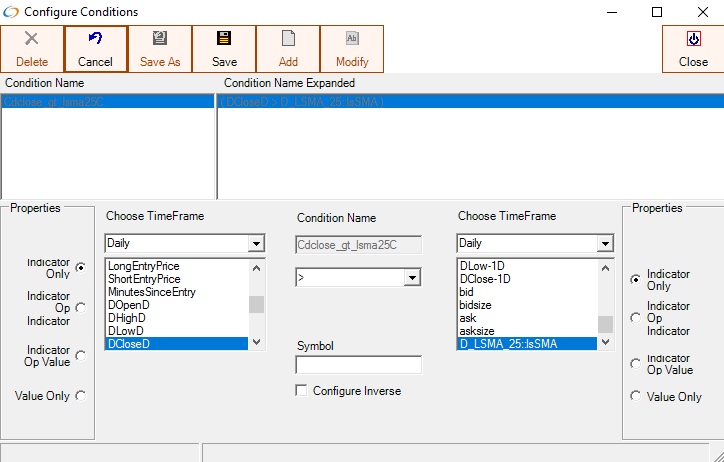The image size is (724, 462).
Task: Click the app icon in title bar
Action: pos(11,12)
